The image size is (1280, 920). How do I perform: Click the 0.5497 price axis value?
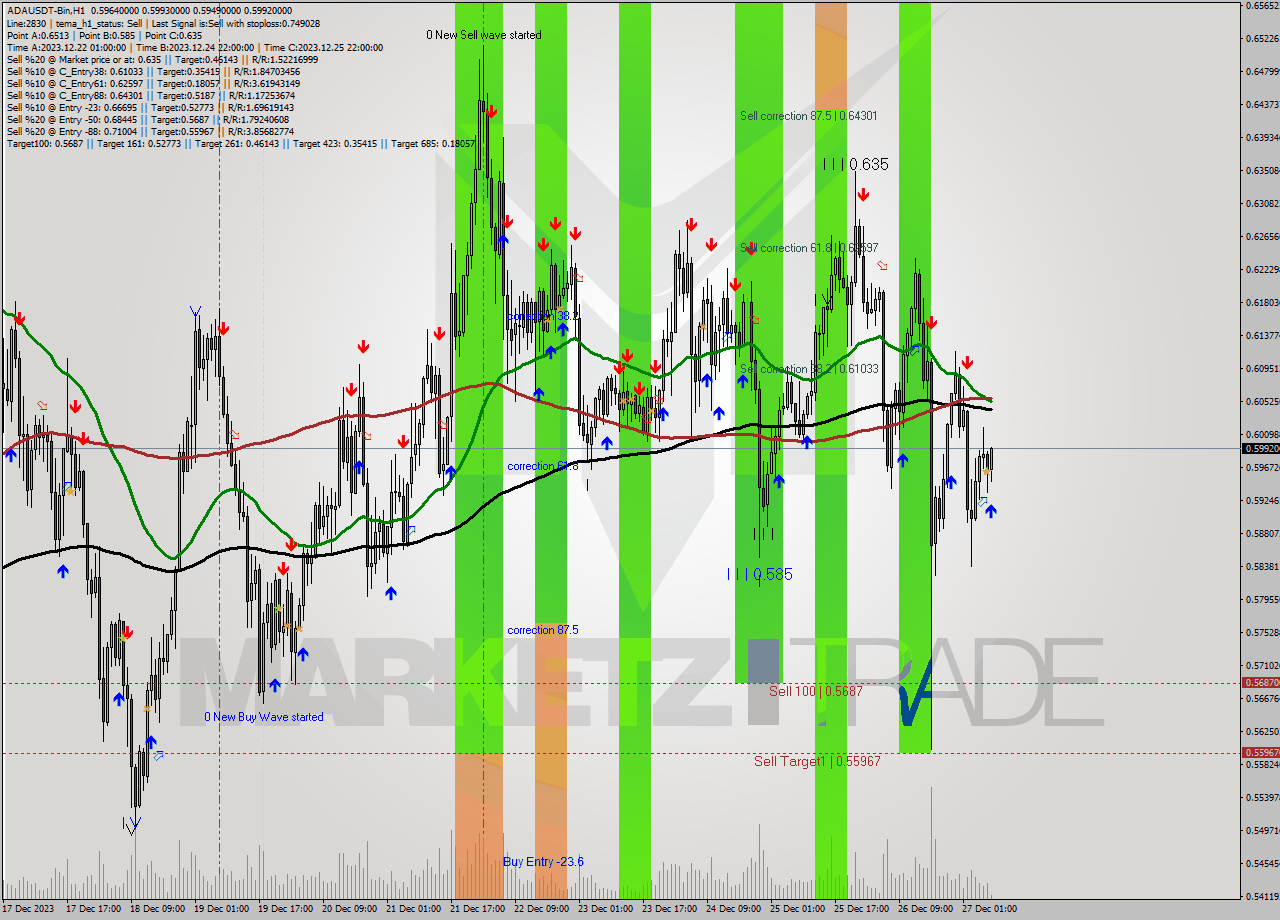[1263, 830]
